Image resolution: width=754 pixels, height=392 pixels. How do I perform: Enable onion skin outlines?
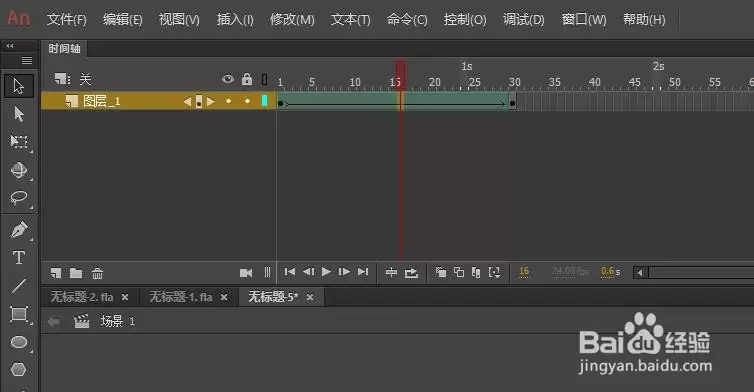click(x=459, y=273)
